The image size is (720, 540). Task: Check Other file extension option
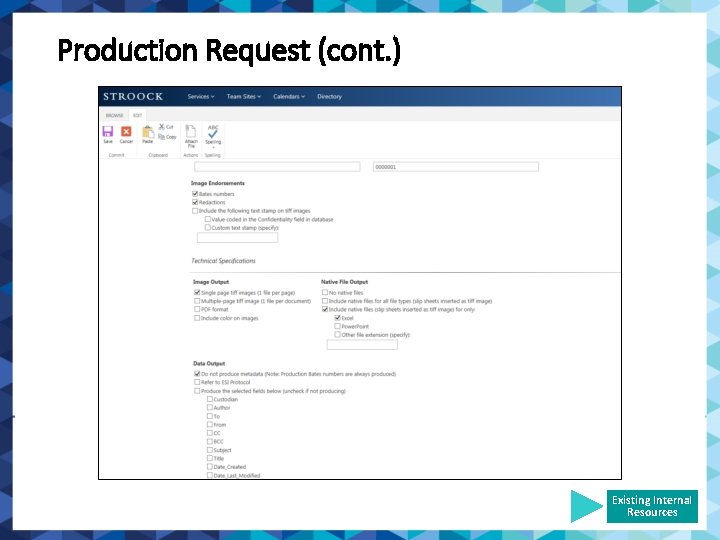(338, 334)
